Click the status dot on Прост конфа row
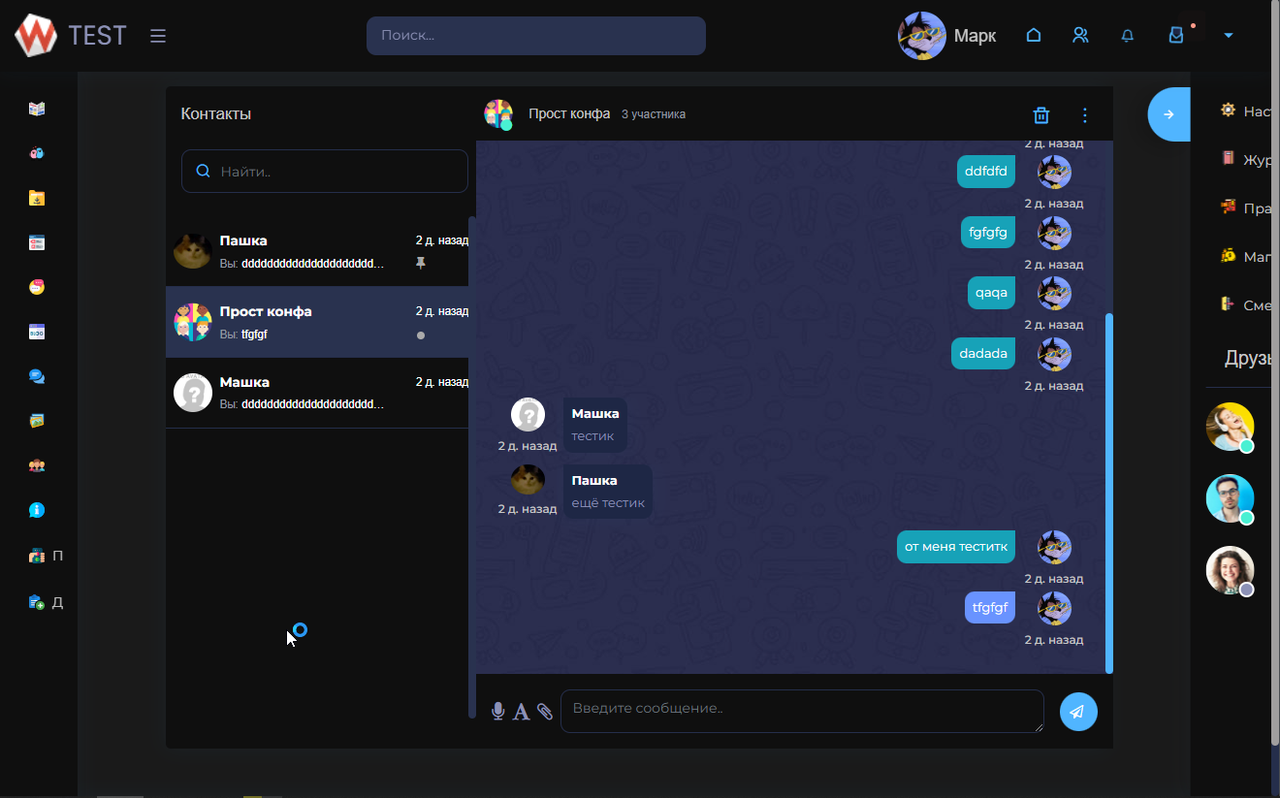1280x798 pixels. [421, 335]
